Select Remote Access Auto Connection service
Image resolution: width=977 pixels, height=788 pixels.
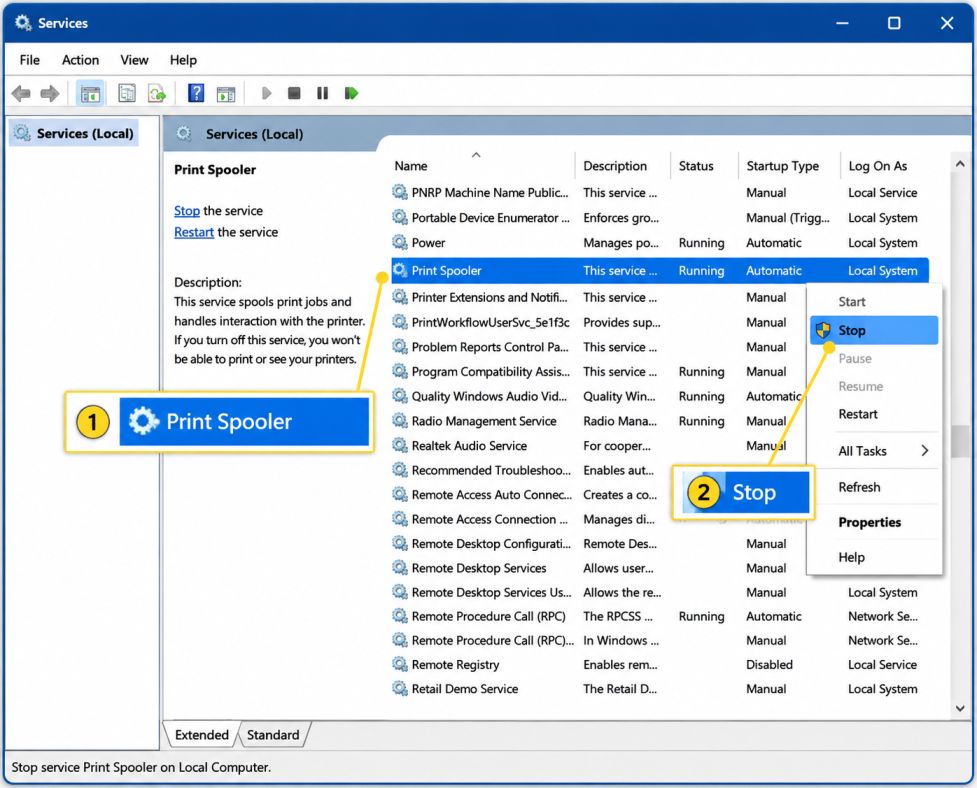(x=531, y=495)
